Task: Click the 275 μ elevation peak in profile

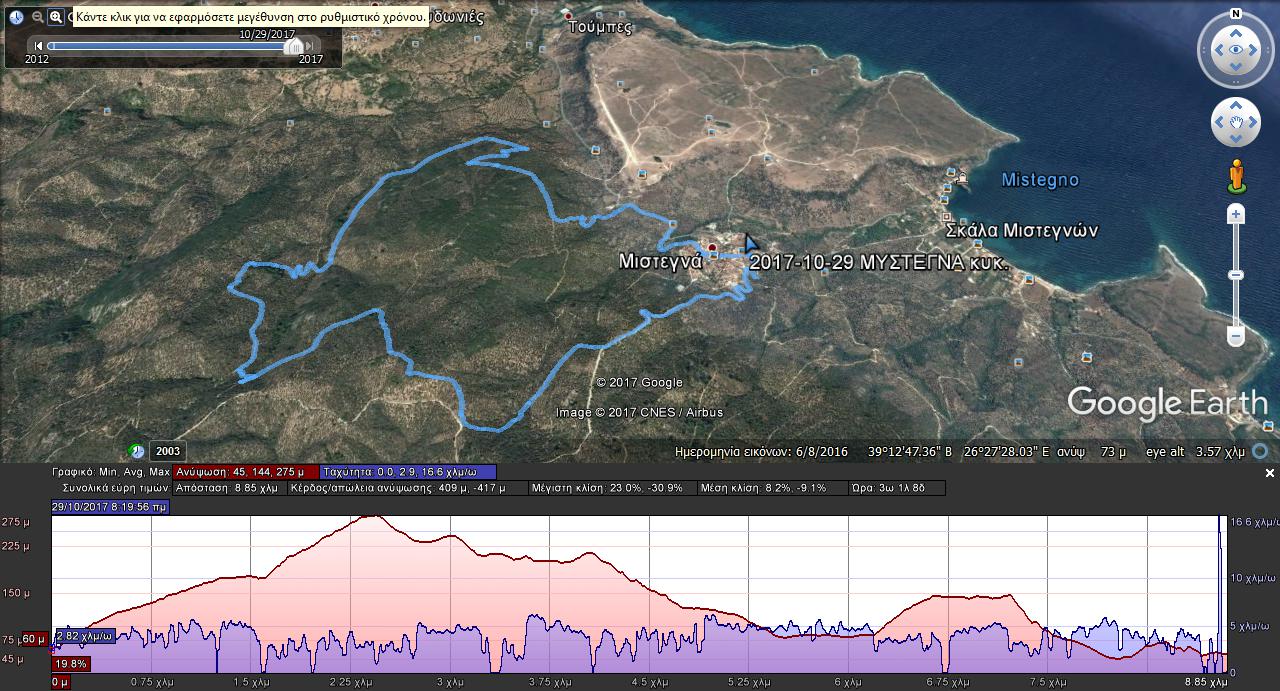Action: pos(373,516)
